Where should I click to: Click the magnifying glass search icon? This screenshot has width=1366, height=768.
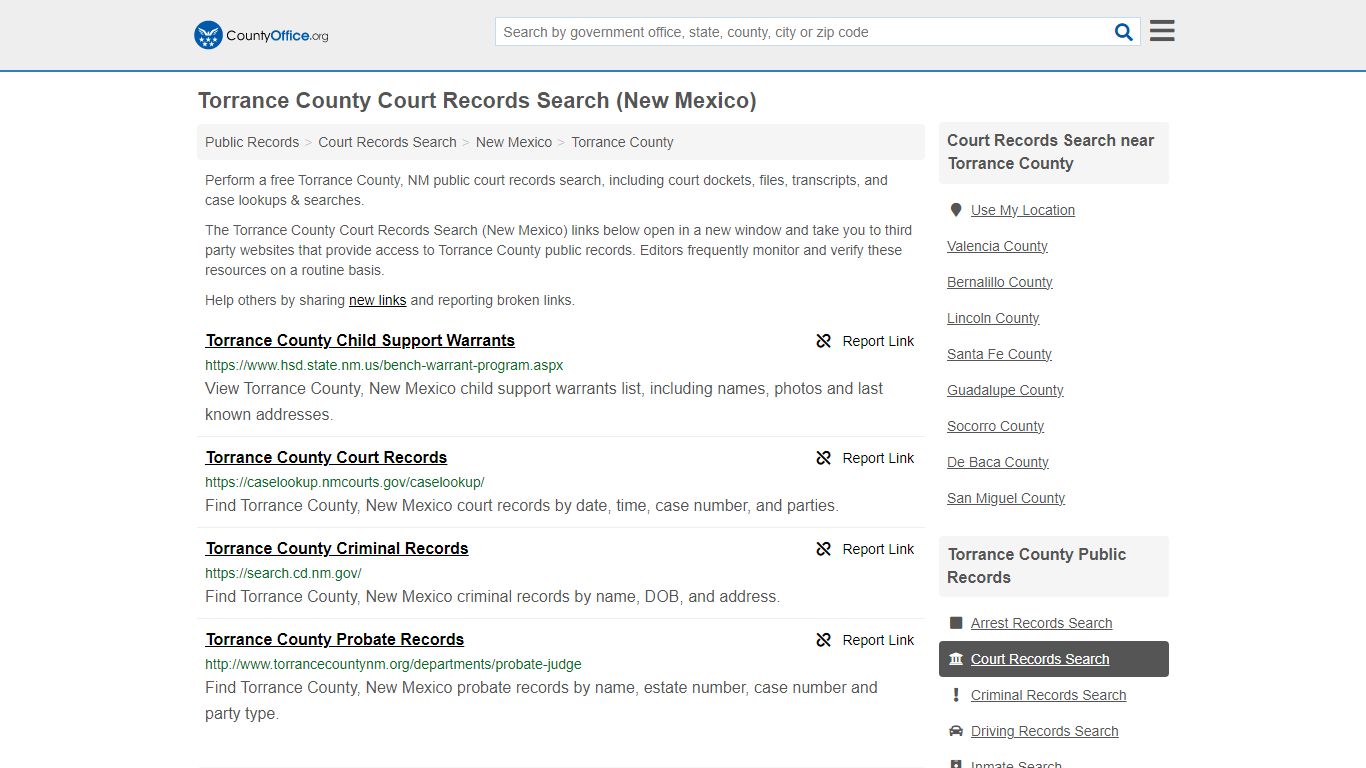[1124, 32]
